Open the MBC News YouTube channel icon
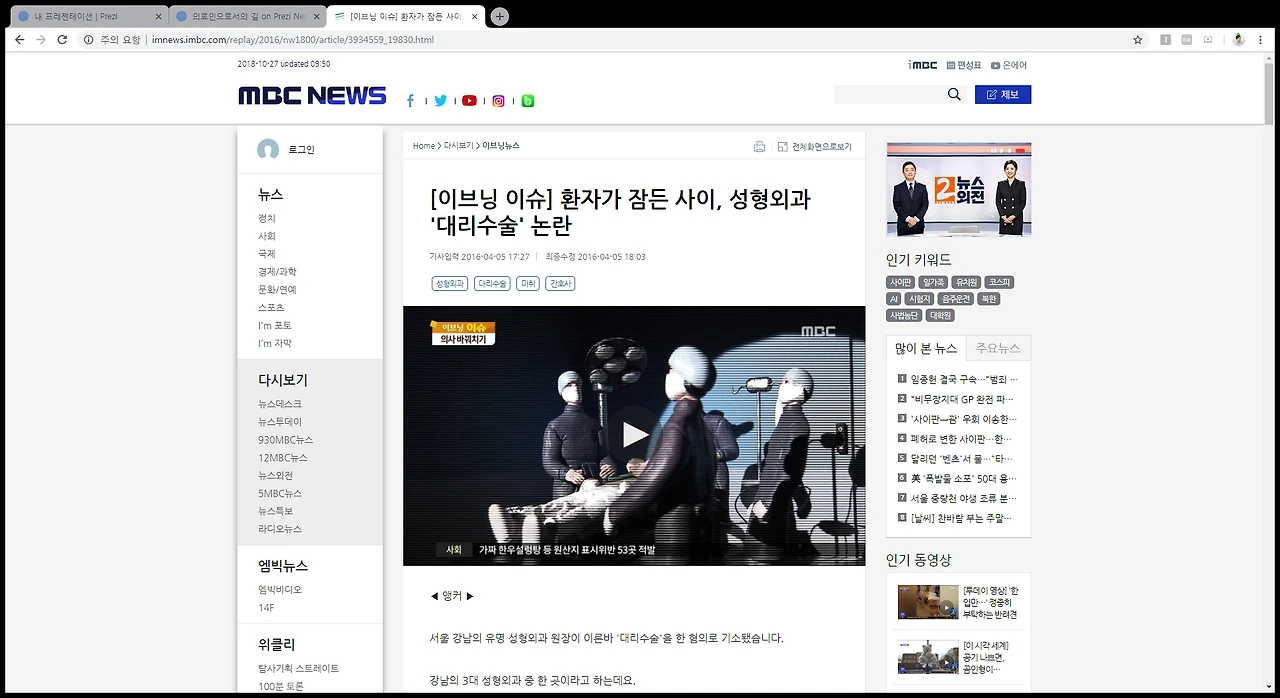 [469, 100]
